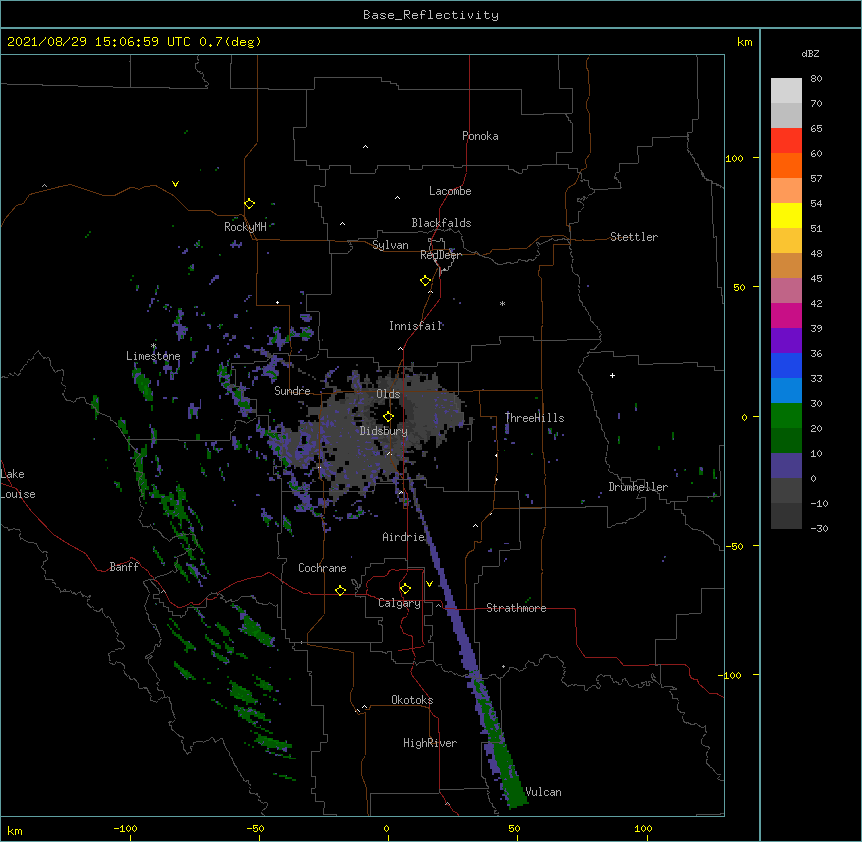
Task: Select the light blue 33-30 dBZ swatch
Action: click(x=786, y=390)
